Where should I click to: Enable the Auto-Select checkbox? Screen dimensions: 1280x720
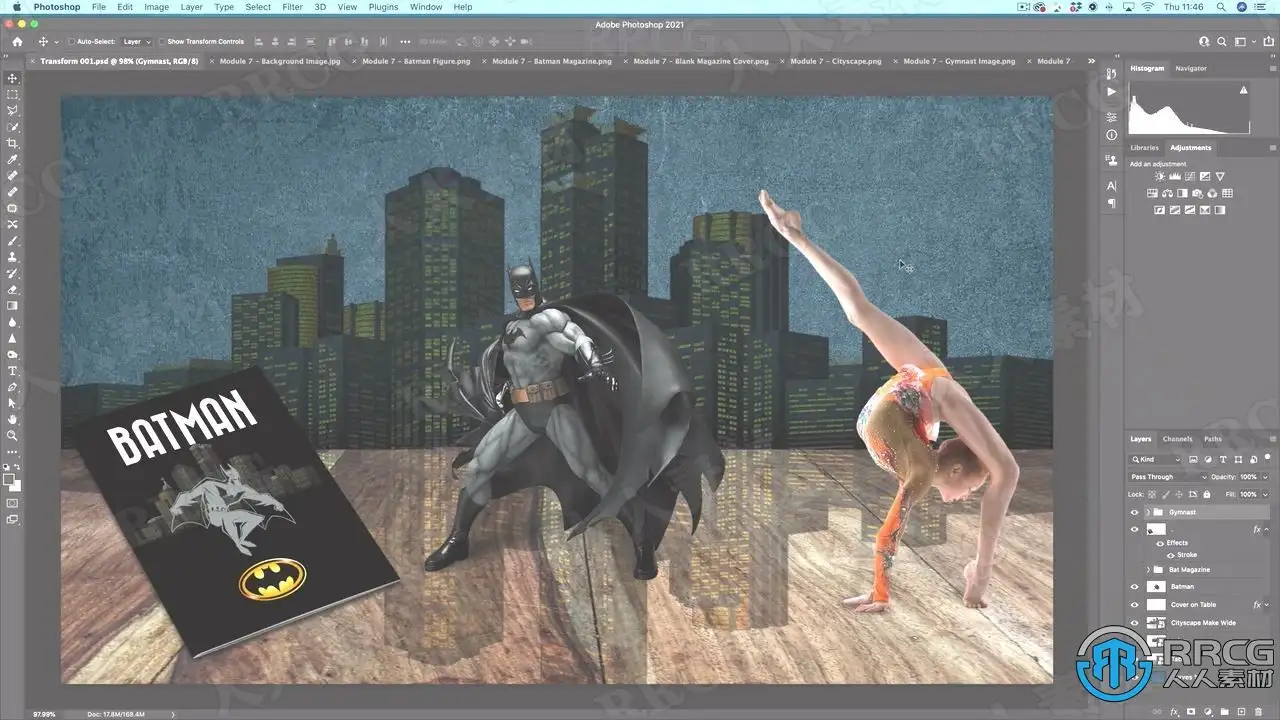(x=71, y=42)
